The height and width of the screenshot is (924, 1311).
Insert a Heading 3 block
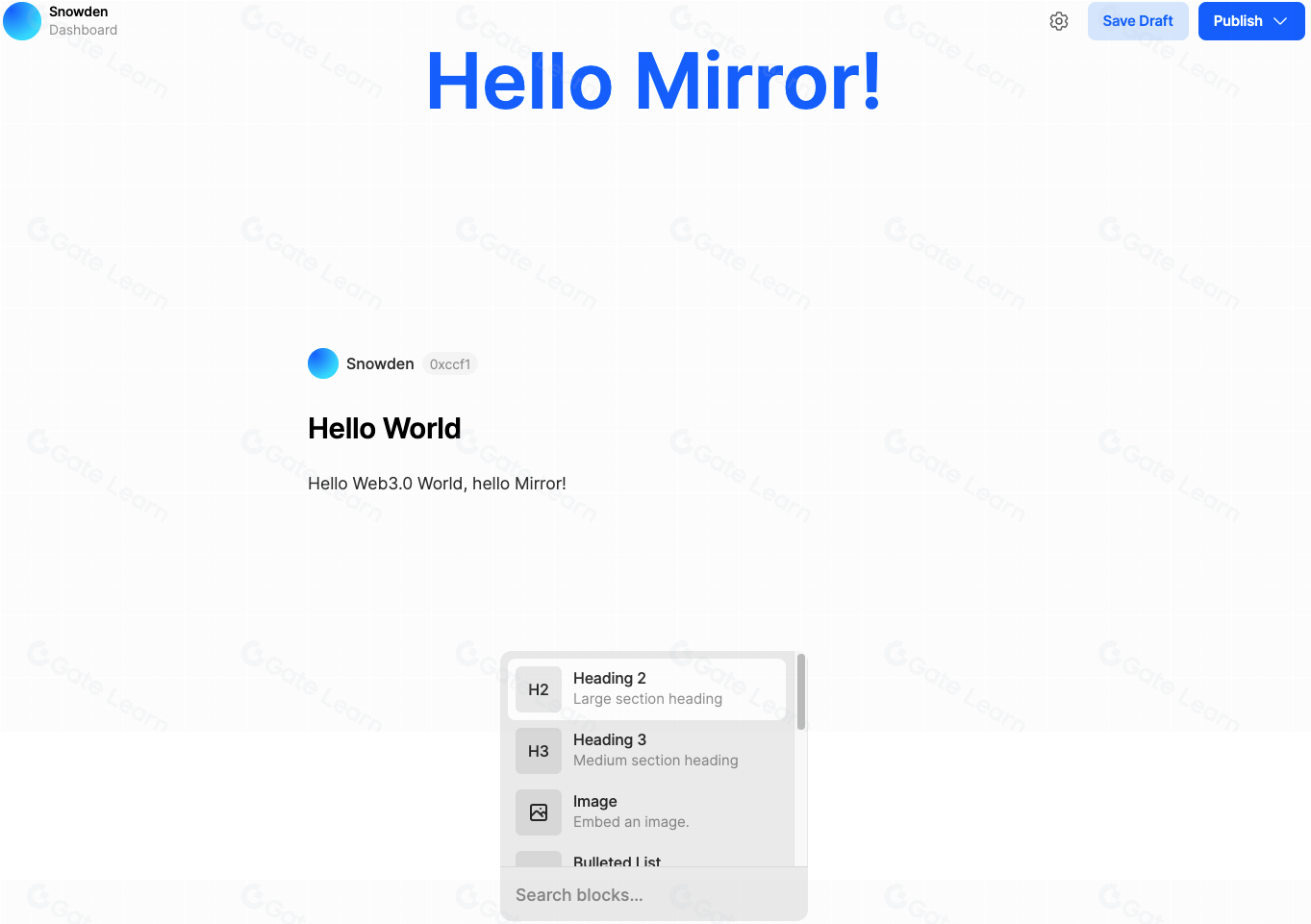tap(647, 751)
